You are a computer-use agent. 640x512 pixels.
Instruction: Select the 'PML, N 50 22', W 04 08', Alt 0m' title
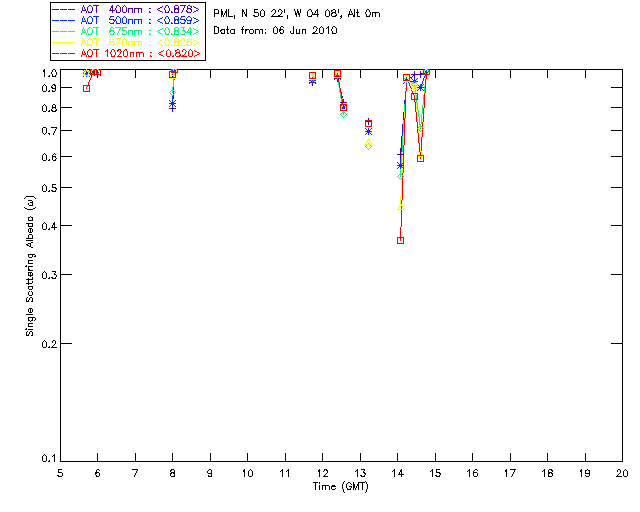297,14
